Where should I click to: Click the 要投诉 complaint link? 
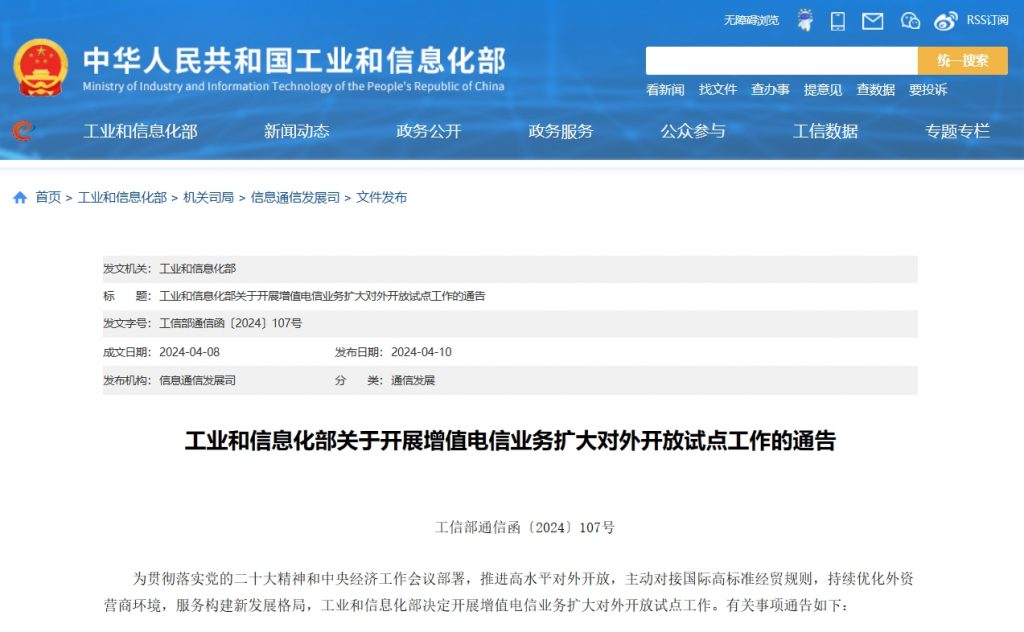pos(927,90)
